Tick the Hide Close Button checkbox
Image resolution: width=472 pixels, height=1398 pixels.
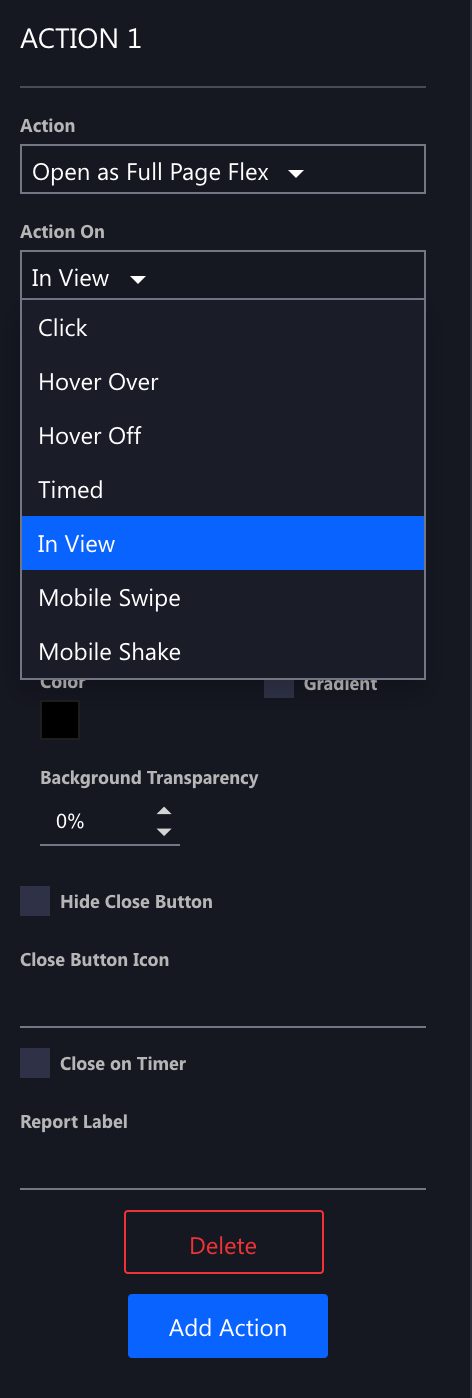(x=35, y=901)
